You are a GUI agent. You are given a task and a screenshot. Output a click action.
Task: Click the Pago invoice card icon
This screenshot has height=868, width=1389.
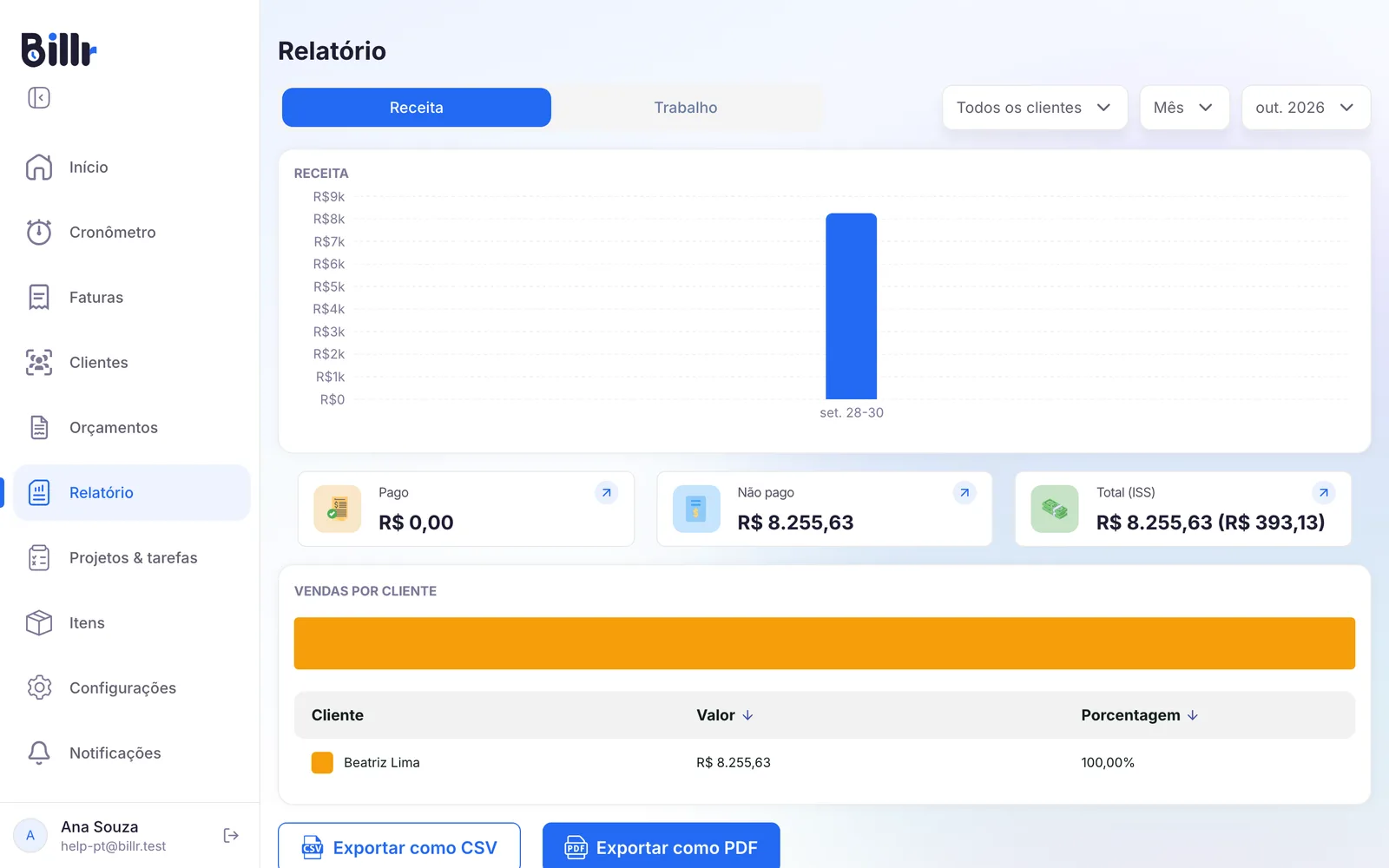[338, 509]
